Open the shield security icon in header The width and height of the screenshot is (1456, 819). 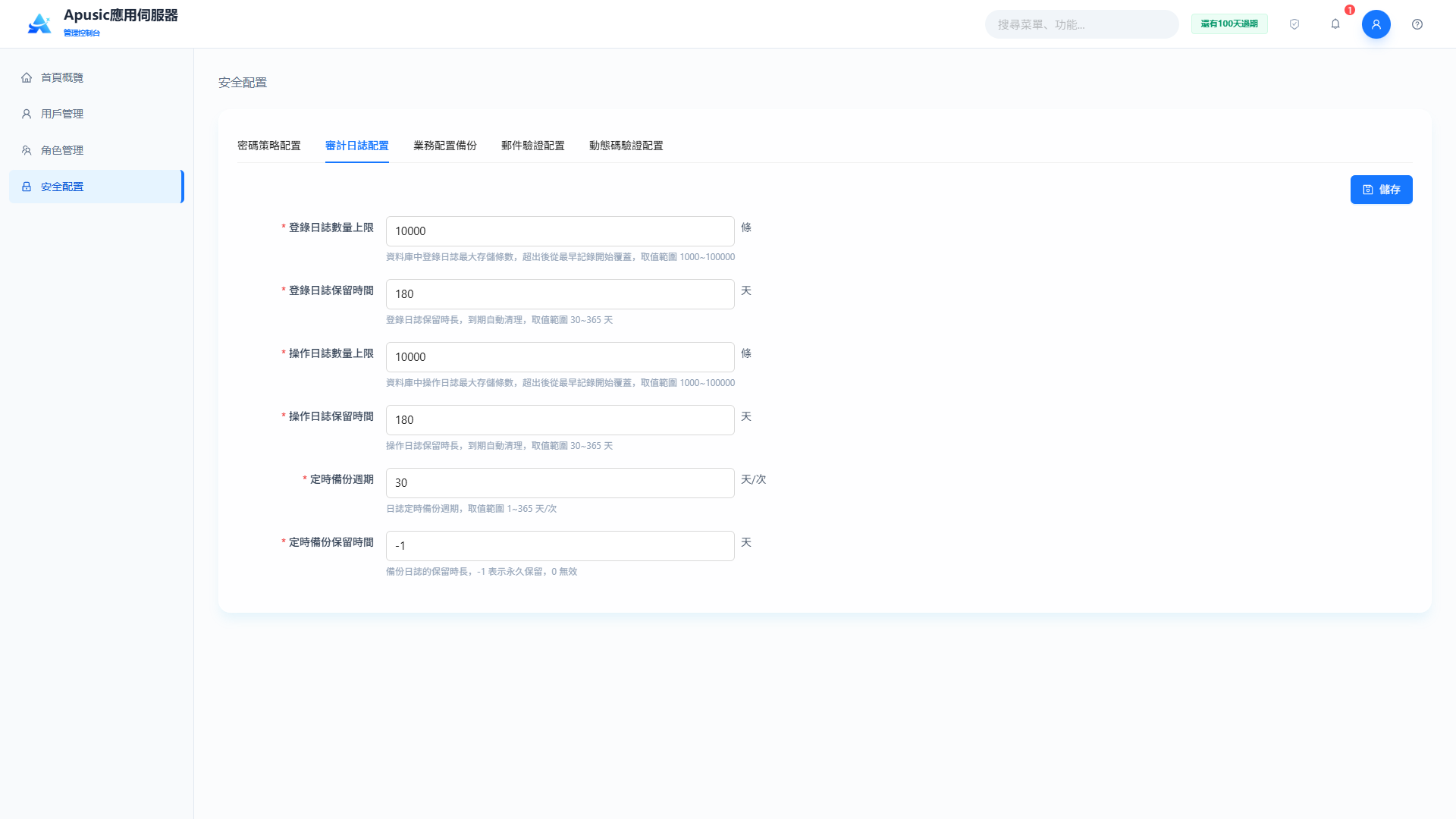point(1294,24)
